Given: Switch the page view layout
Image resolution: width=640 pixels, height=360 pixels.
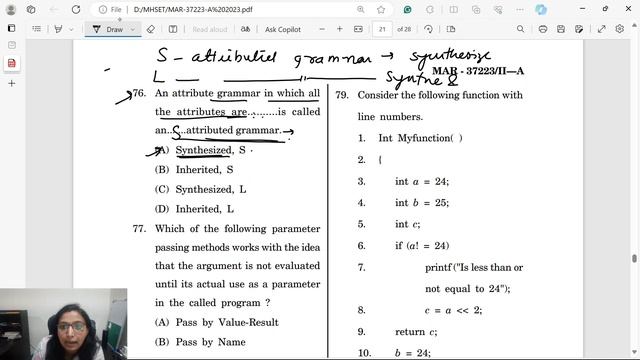Looking at the screenshot, I should (x=451, y=29).
